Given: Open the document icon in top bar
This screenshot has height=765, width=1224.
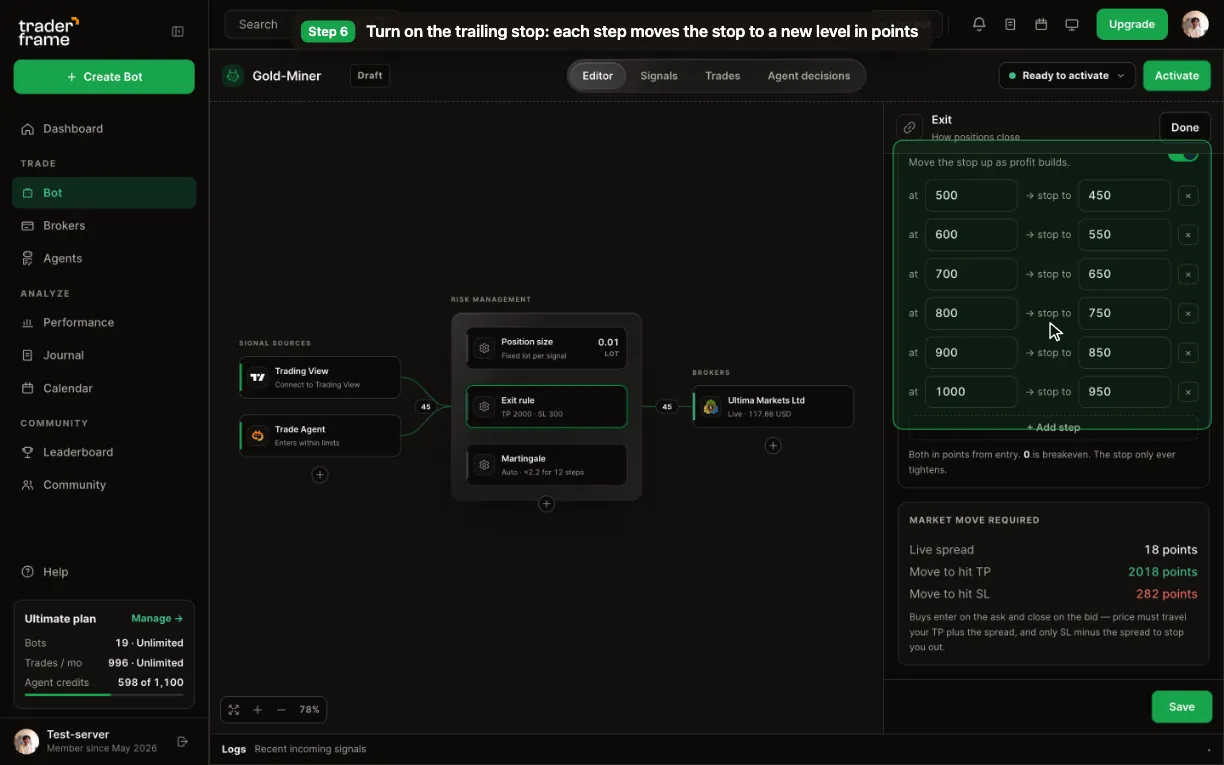Looking at the screenshot, I should pos(1010,24).
